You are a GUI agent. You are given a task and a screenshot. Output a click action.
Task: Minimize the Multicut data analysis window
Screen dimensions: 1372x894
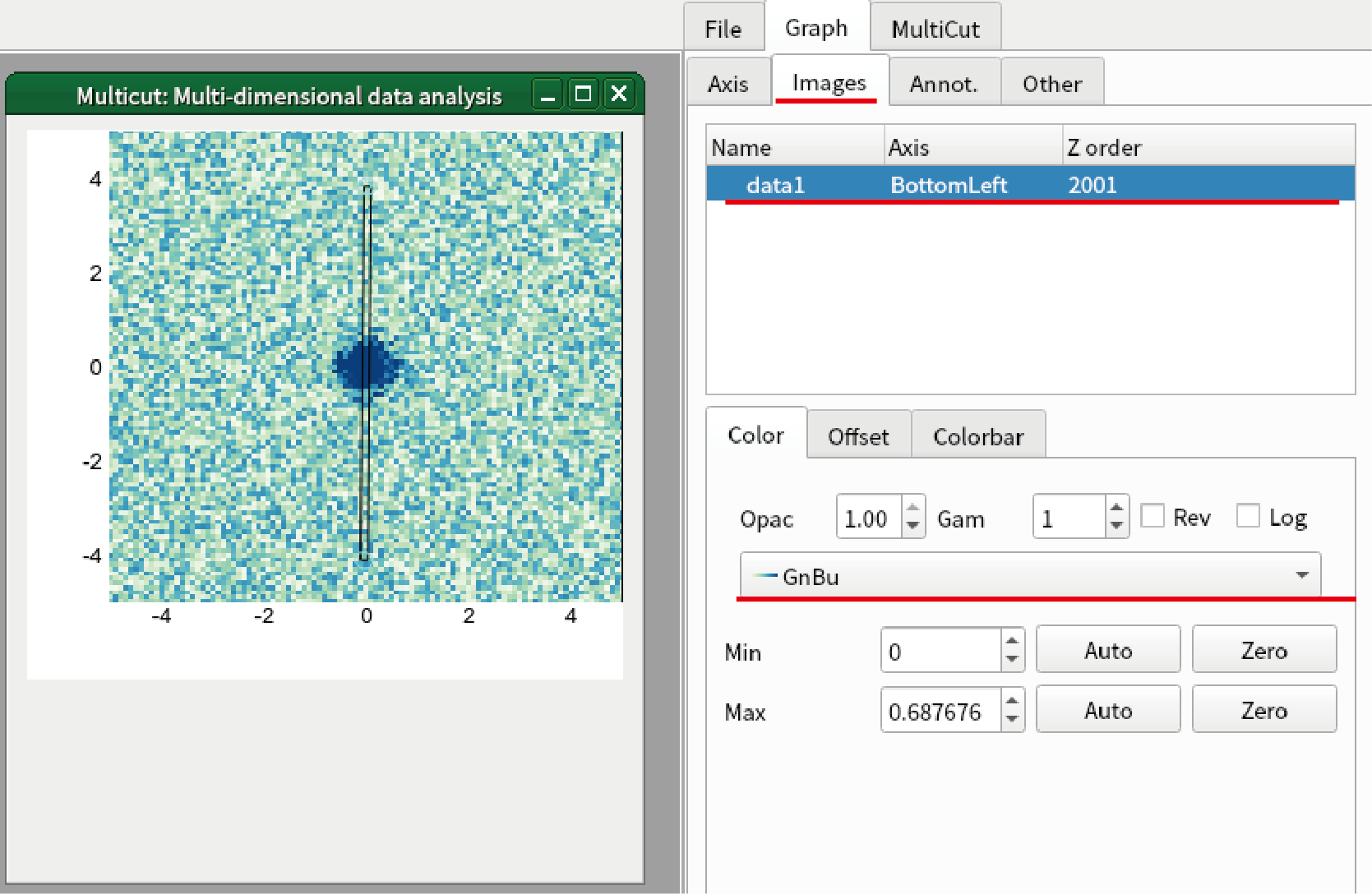(x=547, y=94)
